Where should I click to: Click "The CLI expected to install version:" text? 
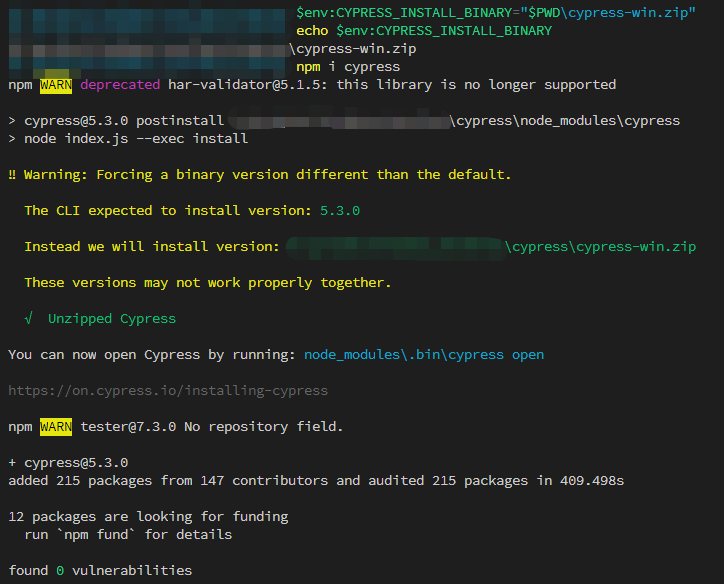(168, 211)
